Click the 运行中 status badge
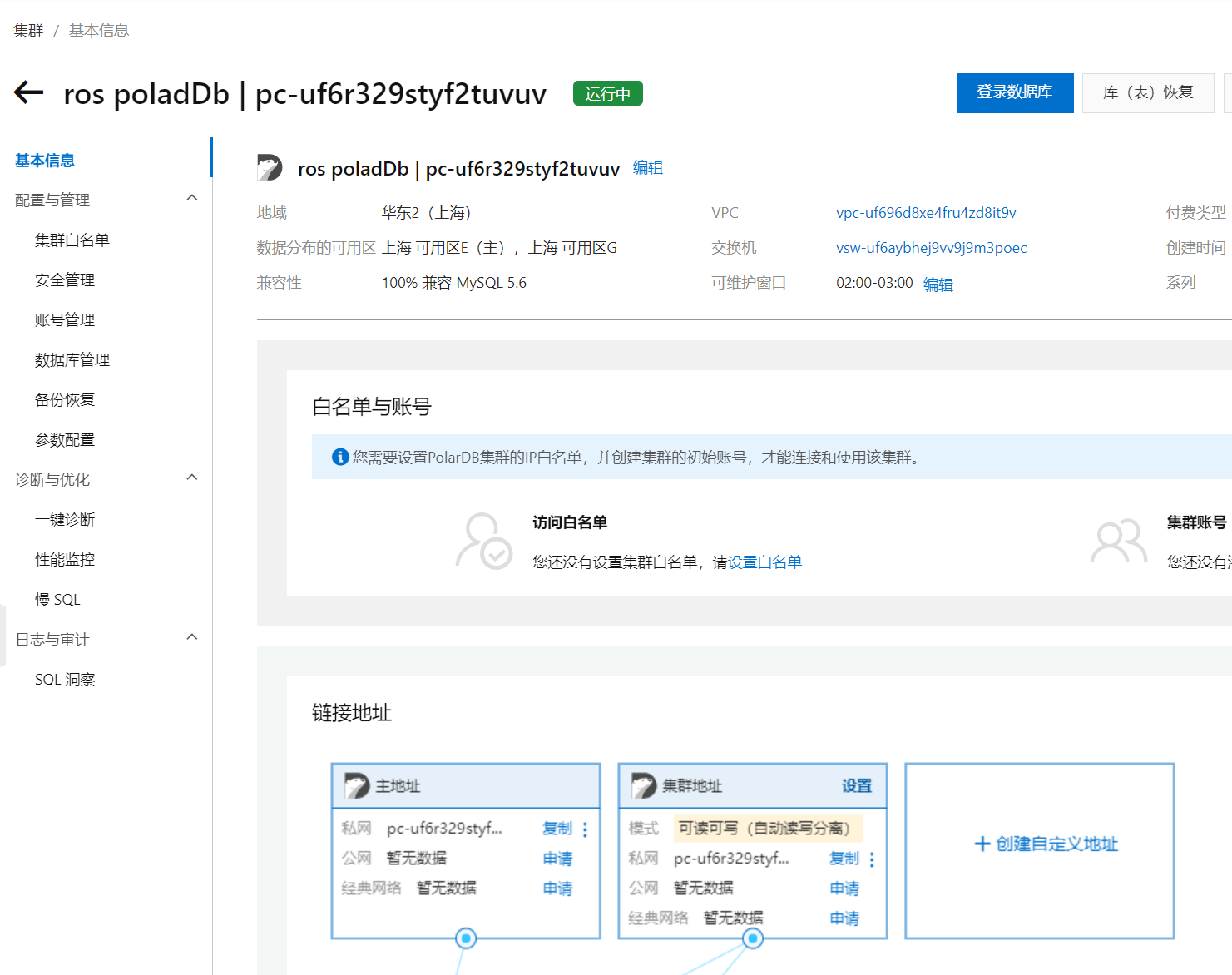Image resolution: width=1232 pixels, height=975 pixels. click(607, 93)
